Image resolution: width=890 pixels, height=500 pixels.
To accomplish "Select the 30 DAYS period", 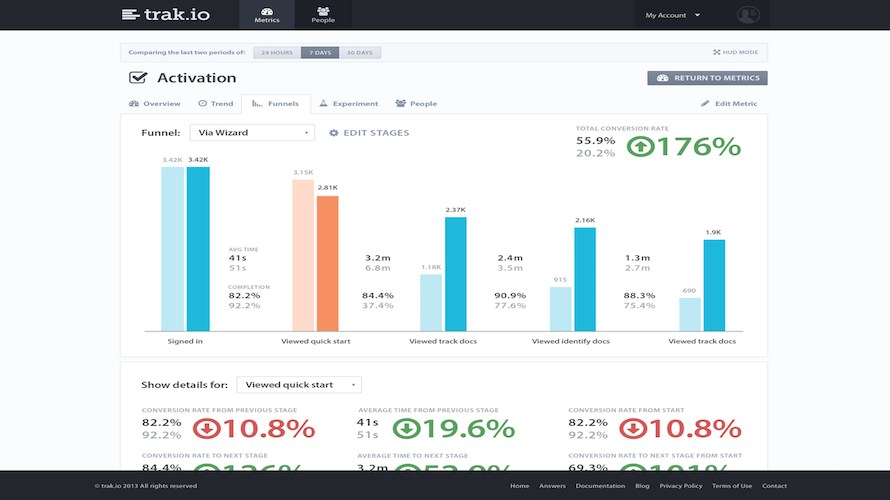I will pyautogui.click(x=360, y=53).
